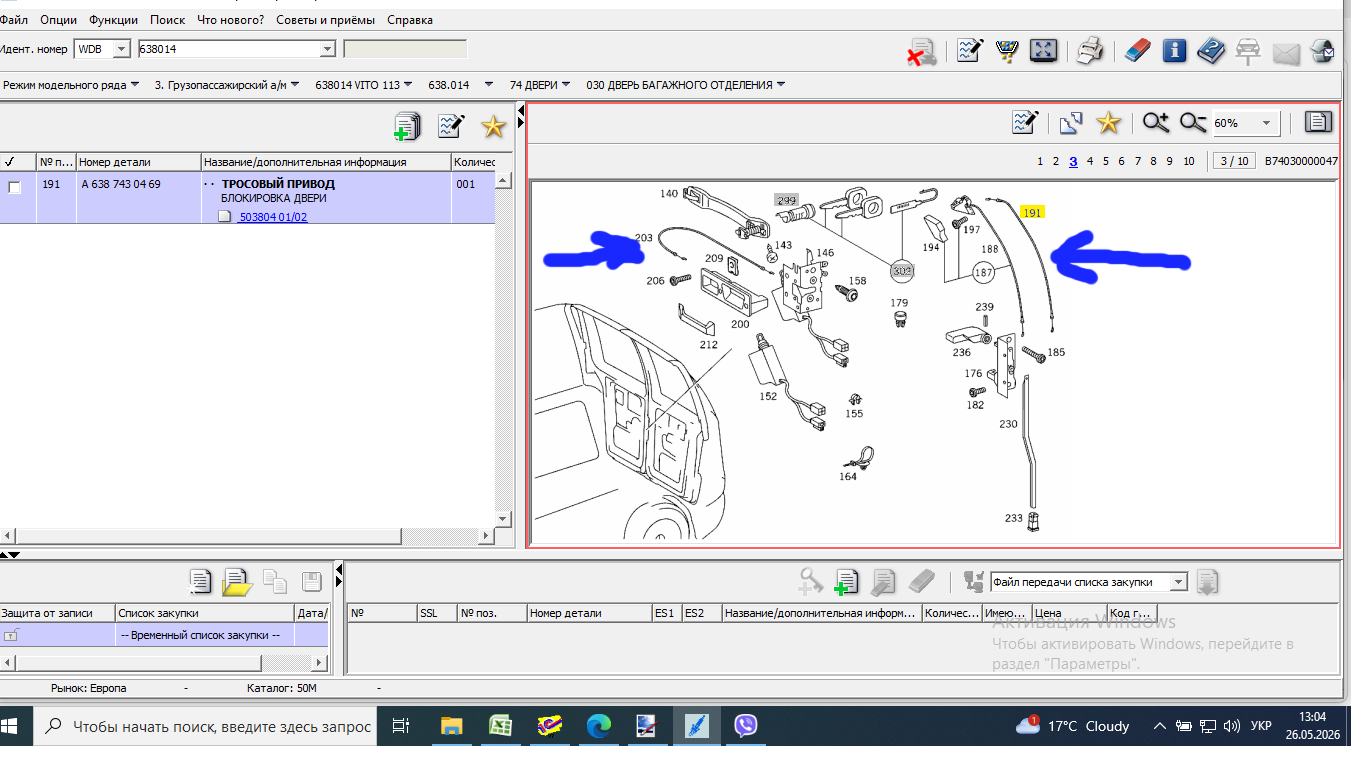Select part number A 638 743 04 69
This screenshot has width=1366, height=768.
click(x=121, y=184)
